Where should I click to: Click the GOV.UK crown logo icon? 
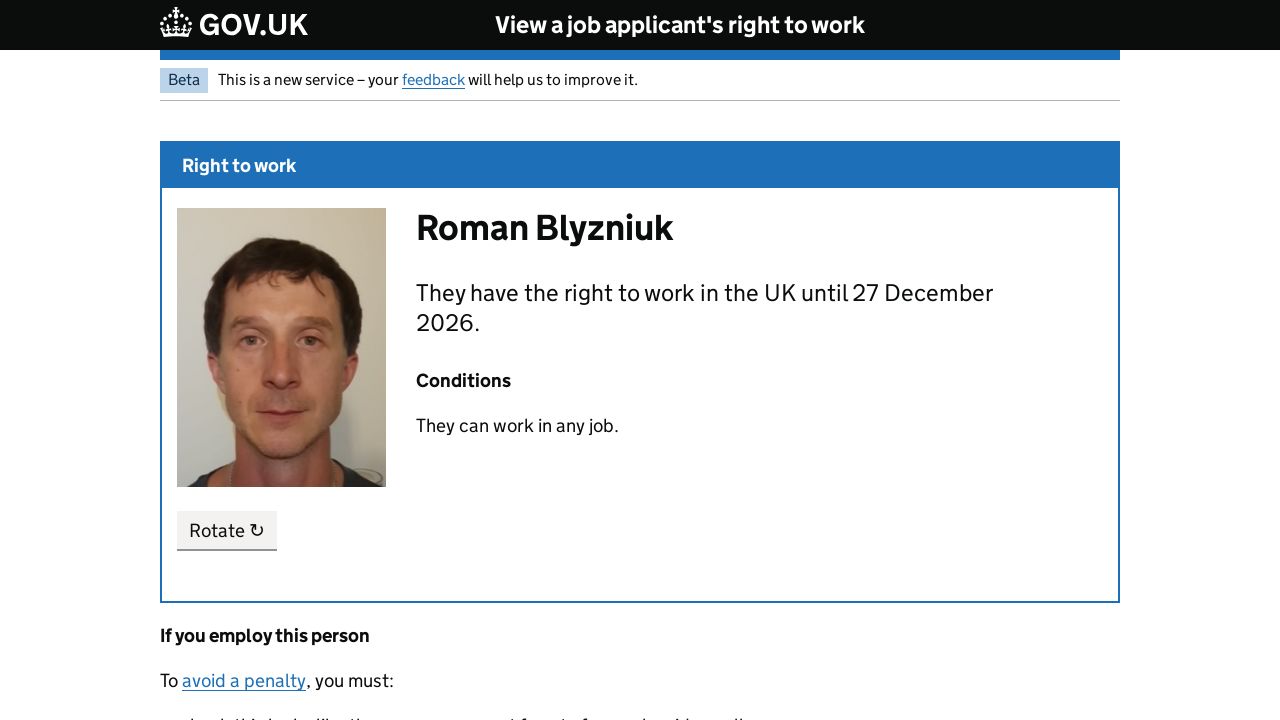tap(176, 23)
